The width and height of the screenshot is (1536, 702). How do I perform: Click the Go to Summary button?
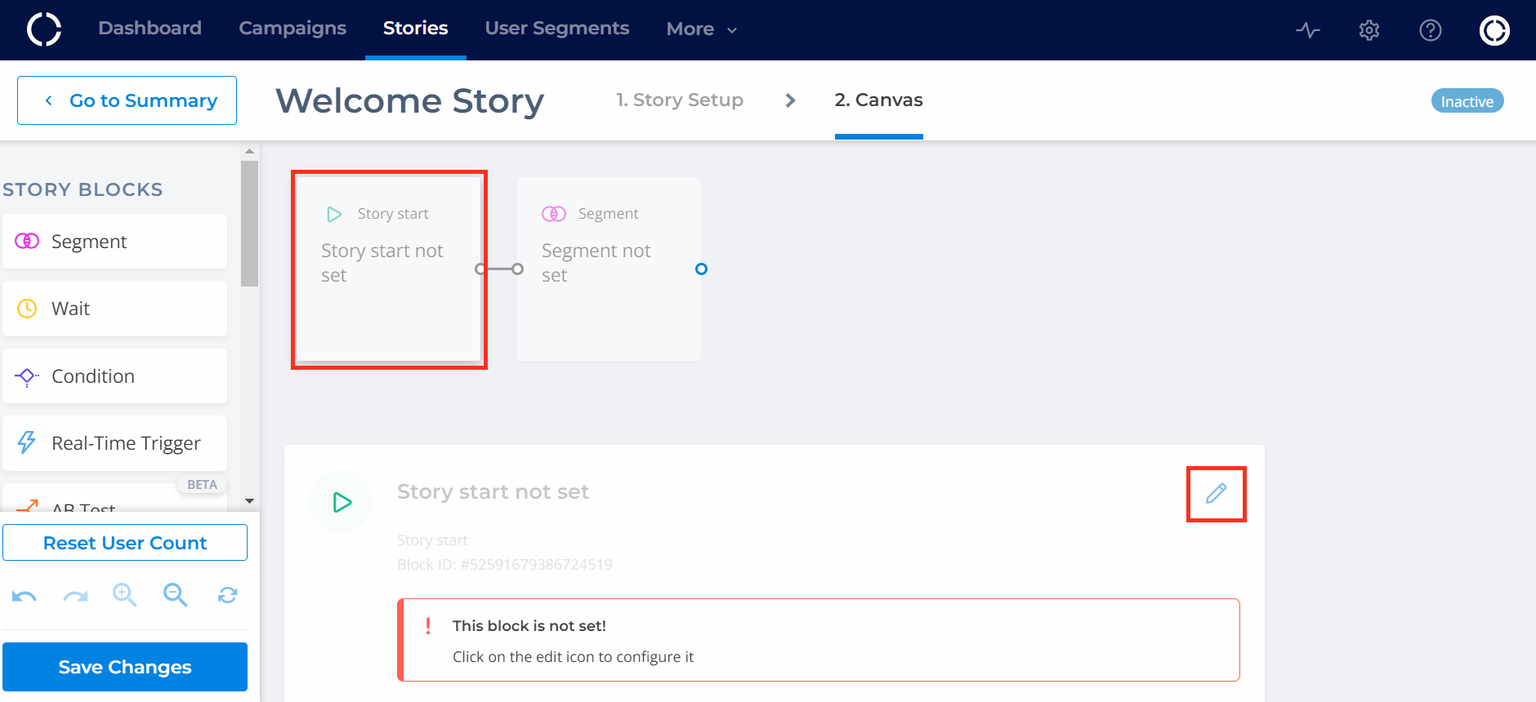pos(127,100)
